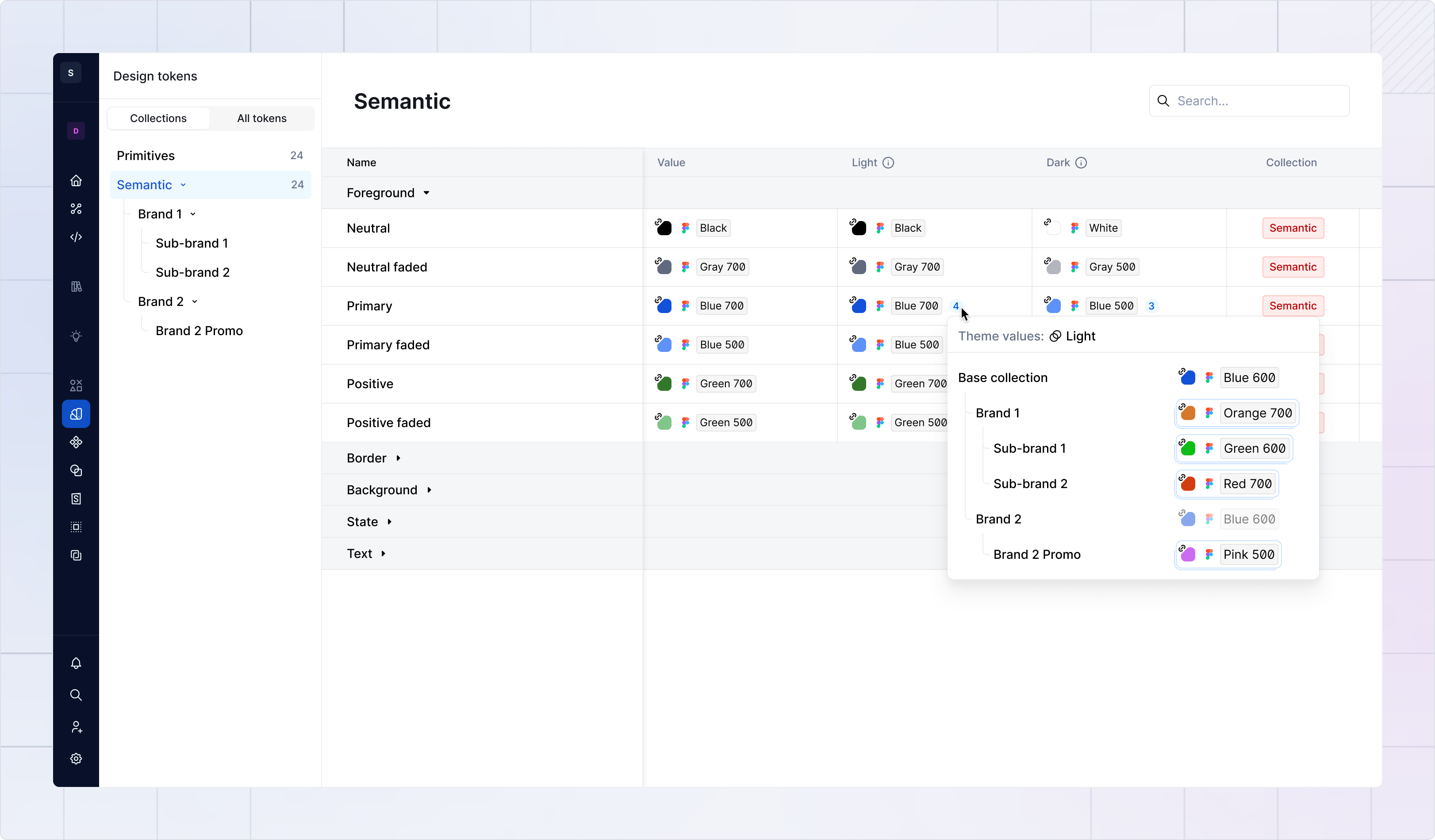Collapse Brand 2 chevron in sidebar

(195, 302)
